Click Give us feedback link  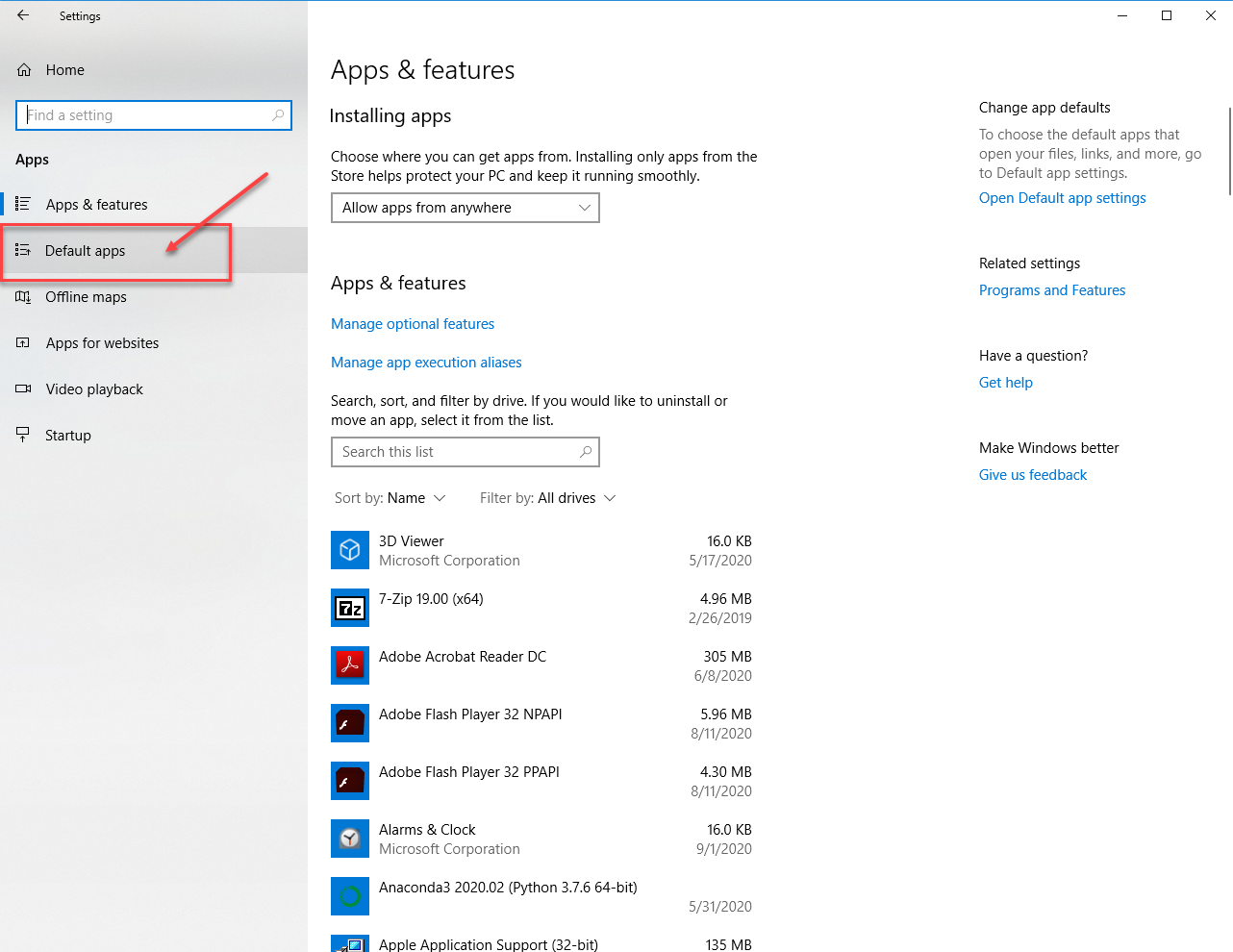pos(1033,475)
